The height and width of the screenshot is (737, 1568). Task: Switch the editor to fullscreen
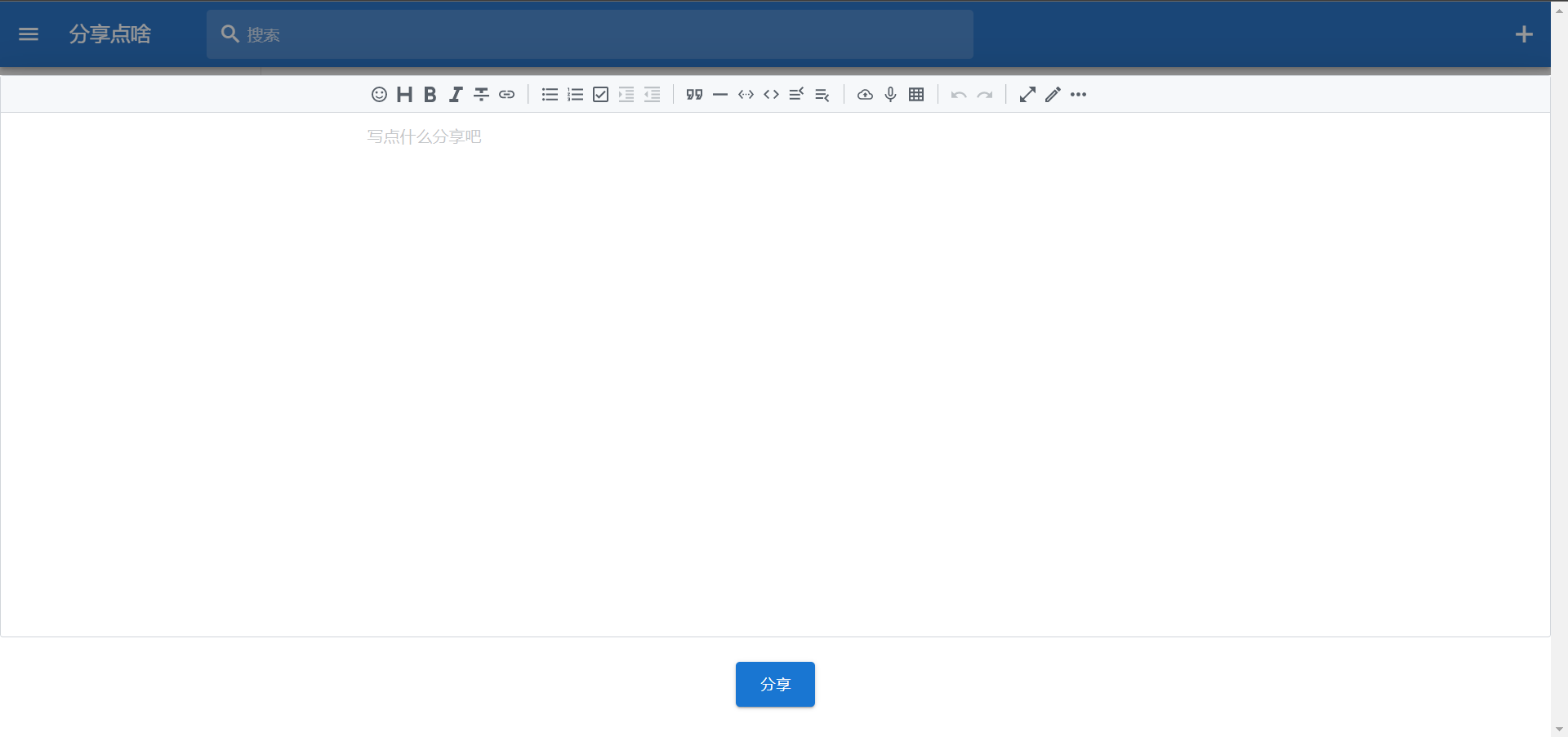[1027, 95]
